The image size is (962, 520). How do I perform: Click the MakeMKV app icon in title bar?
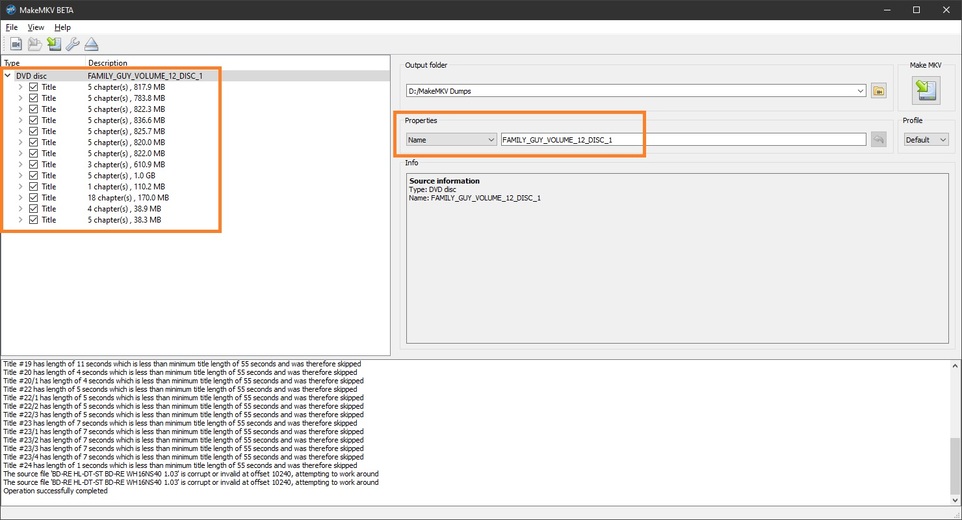(x=10, y=10)
